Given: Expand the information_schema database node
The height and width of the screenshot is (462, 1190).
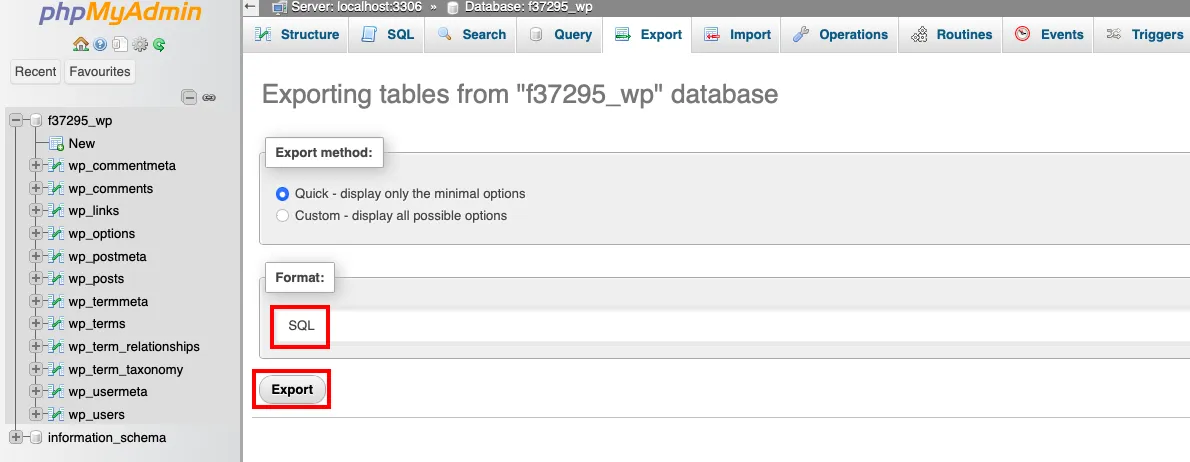Looking at the screenshot, I should [15, 437].
